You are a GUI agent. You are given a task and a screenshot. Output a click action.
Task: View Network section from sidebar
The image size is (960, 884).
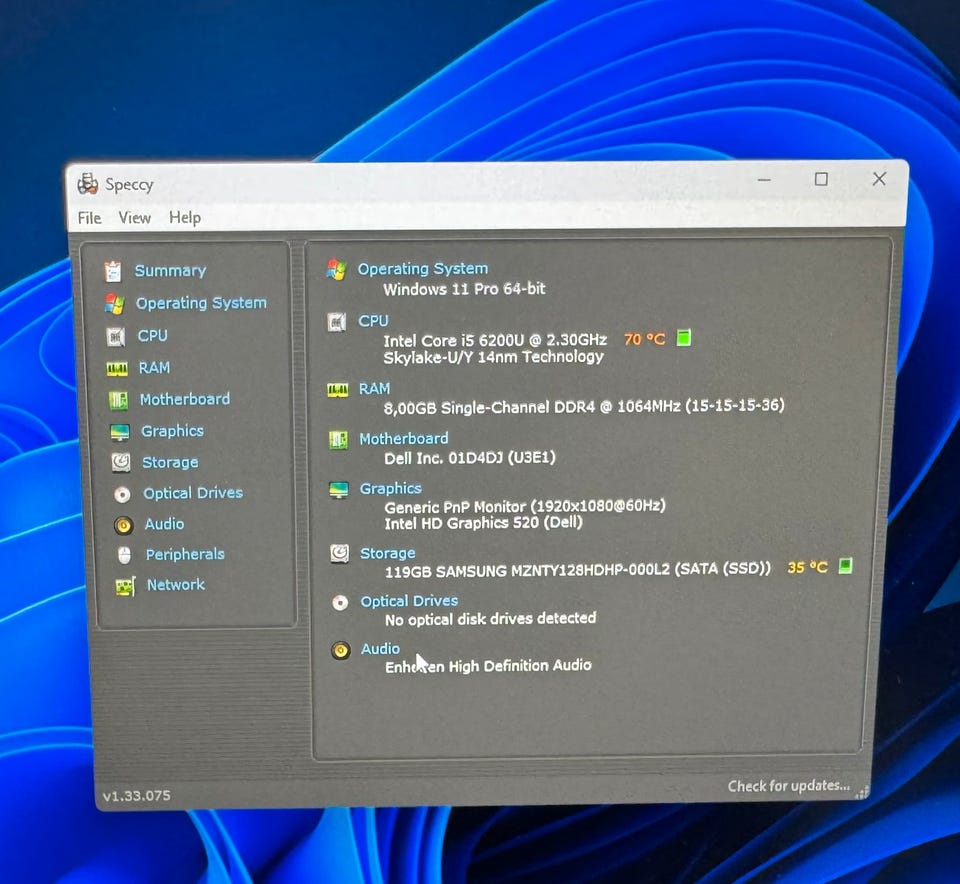pos(176,585)
